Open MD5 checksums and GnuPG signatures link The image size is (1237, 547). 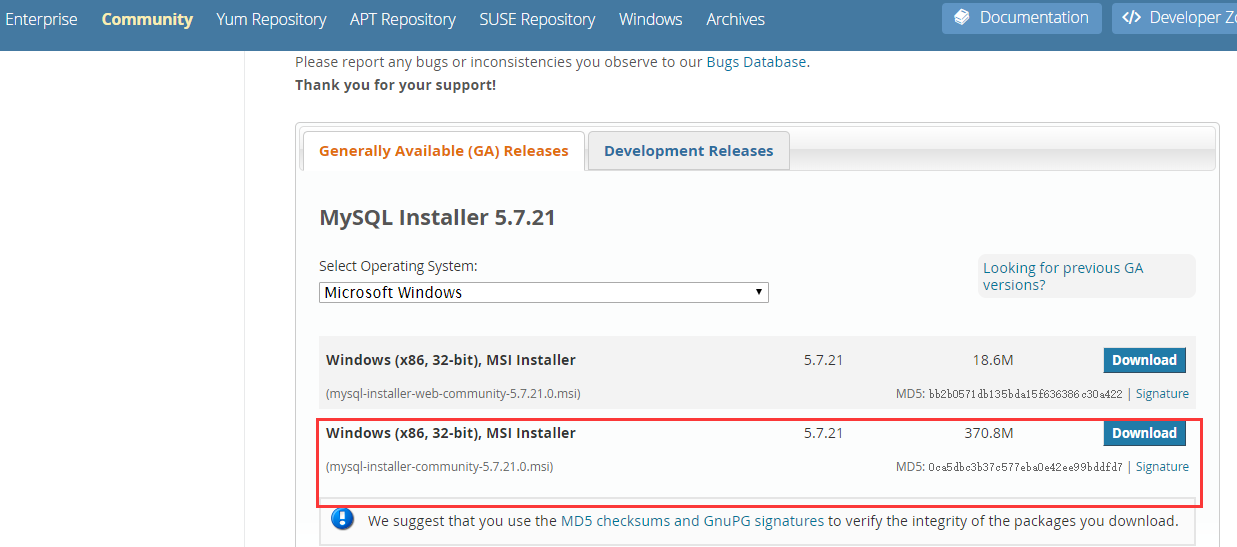(x=692, y=521)
